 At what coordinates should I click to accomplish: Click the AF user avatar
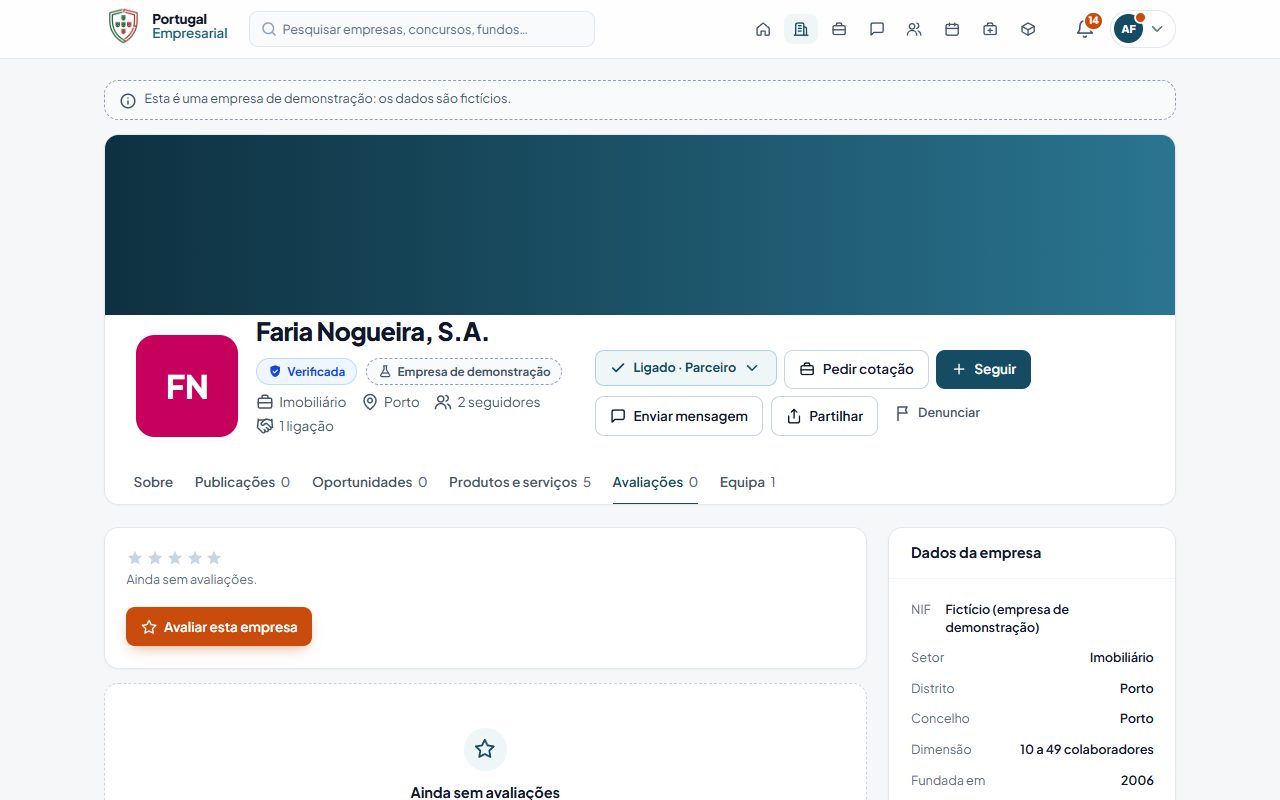(1128, 29)
